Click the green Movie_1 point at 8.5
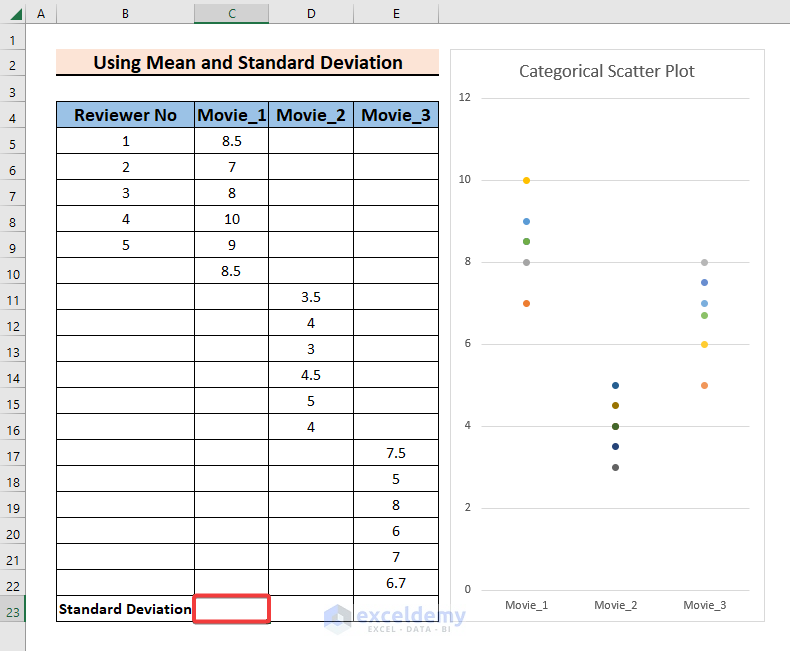This screenshot has height=651, width=790. [x=526, y=241]
